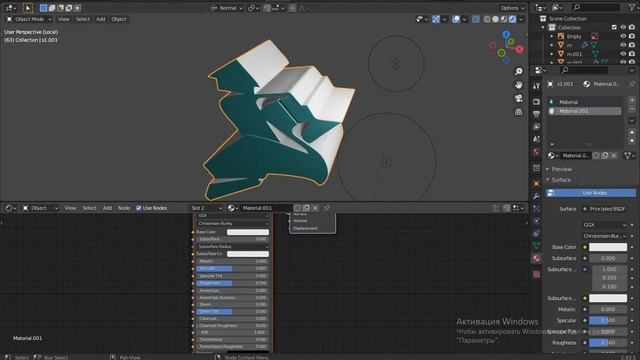Screen dimensions: 640x360
Task: Toggle camera view icon in the viewport
Action: point(518,98)
